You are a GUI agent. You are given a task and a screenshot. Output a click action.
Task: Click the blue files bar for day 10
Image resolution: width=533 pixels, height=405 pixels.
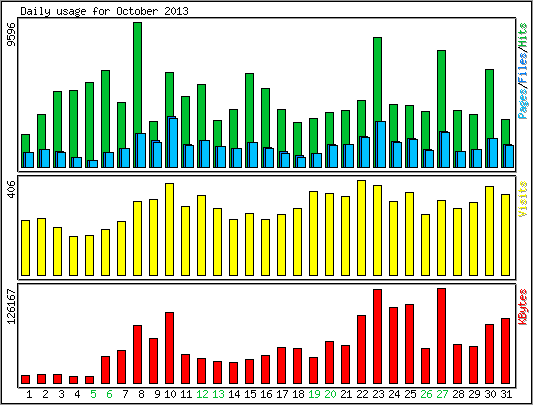(x=172, y=142)
